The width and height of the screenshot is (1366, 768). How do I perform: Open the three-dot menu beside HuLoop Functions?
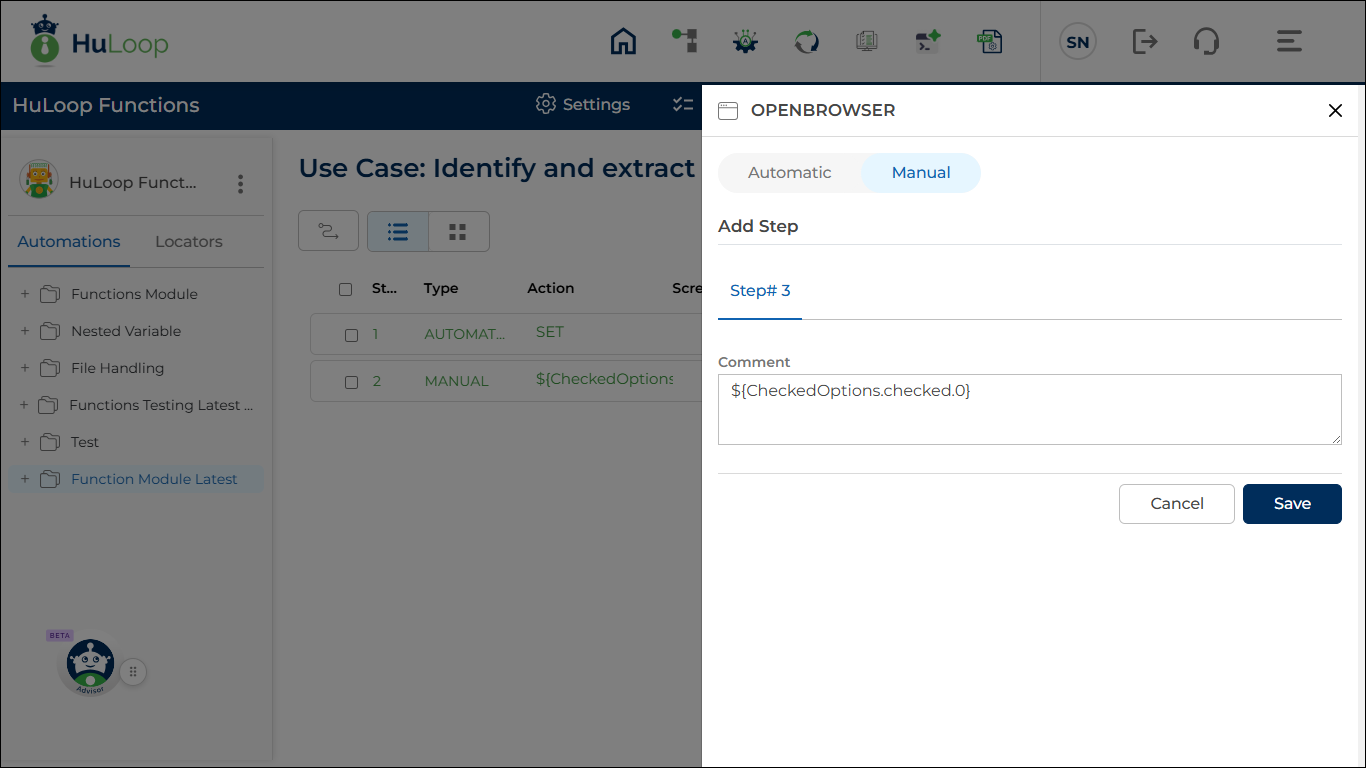pos(240,184)
